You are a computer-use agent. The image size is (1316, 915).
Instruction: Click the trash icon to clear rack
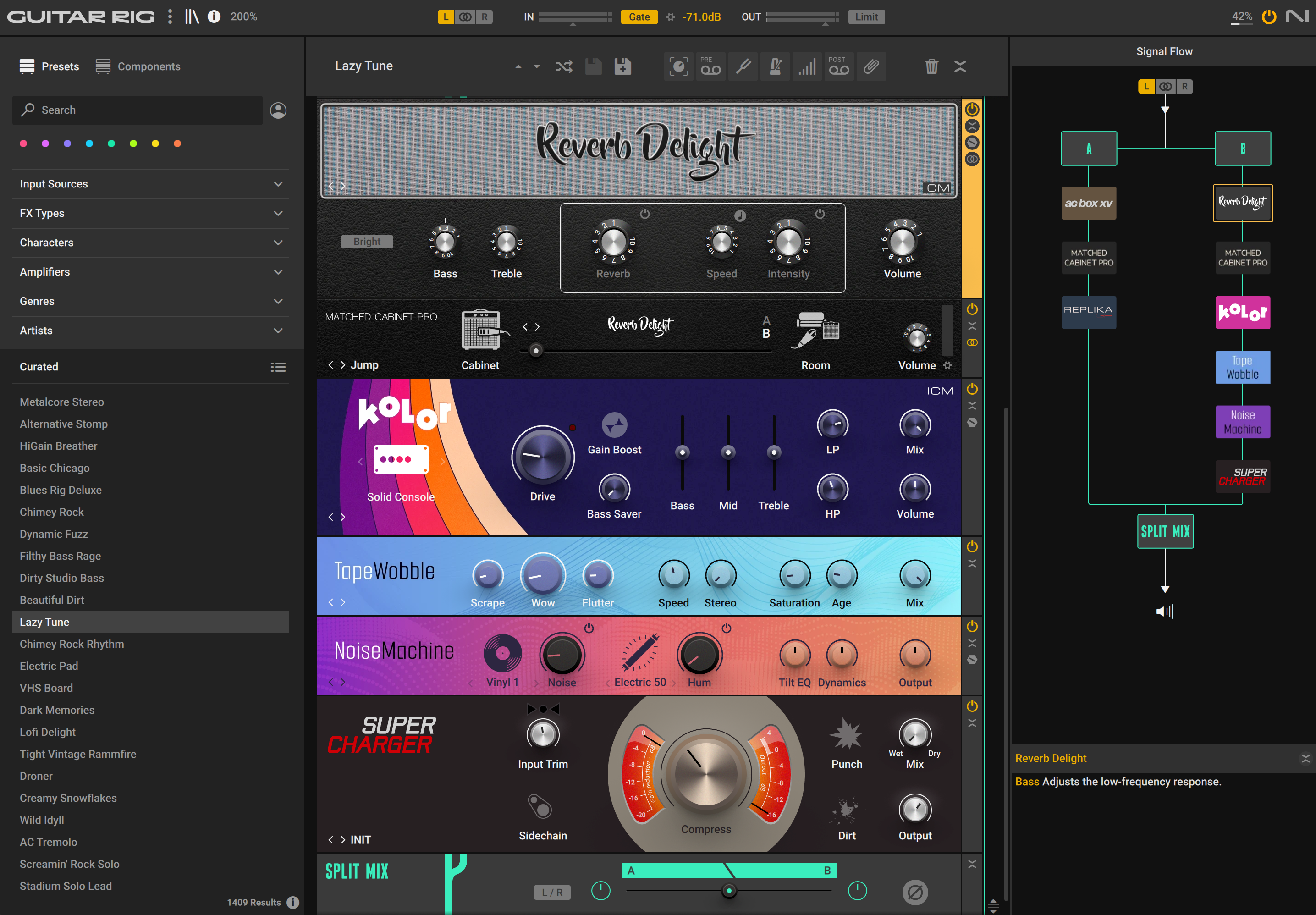coord(931,66)
